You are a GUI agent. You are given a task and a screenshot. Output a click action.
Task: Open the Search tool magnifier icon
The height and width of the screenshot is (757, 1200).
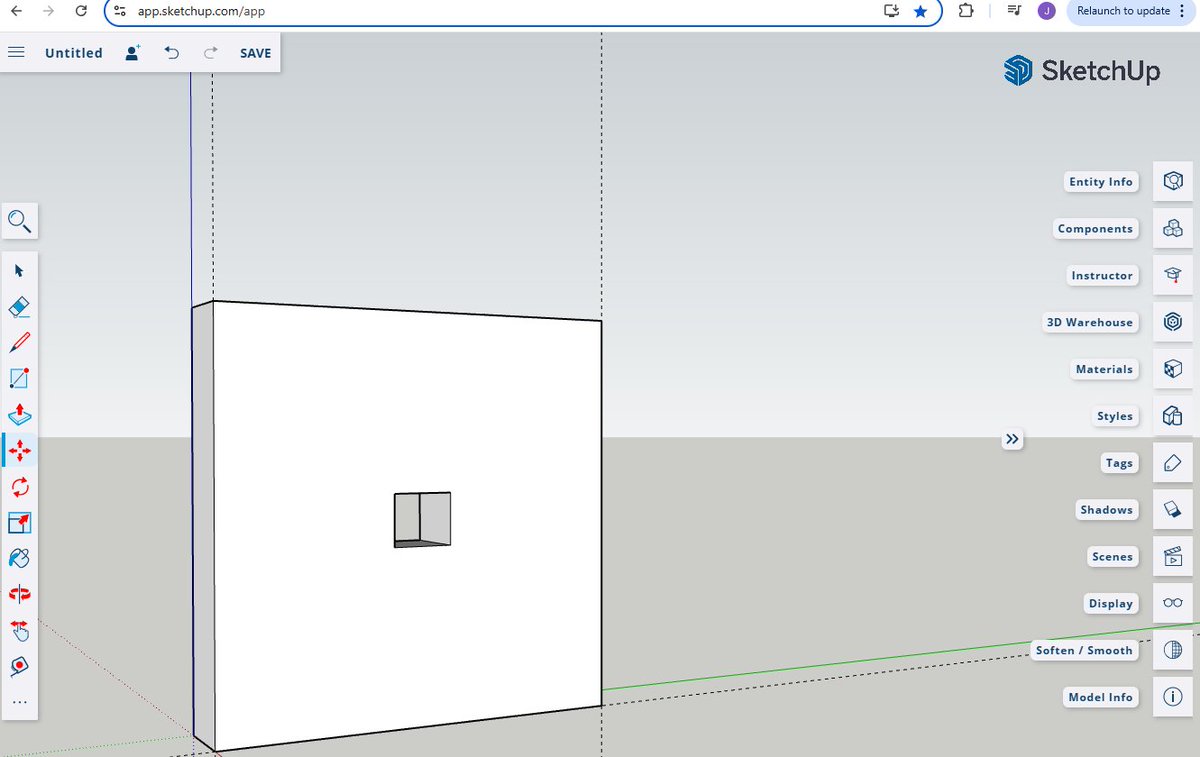click(x=20, y=221)
